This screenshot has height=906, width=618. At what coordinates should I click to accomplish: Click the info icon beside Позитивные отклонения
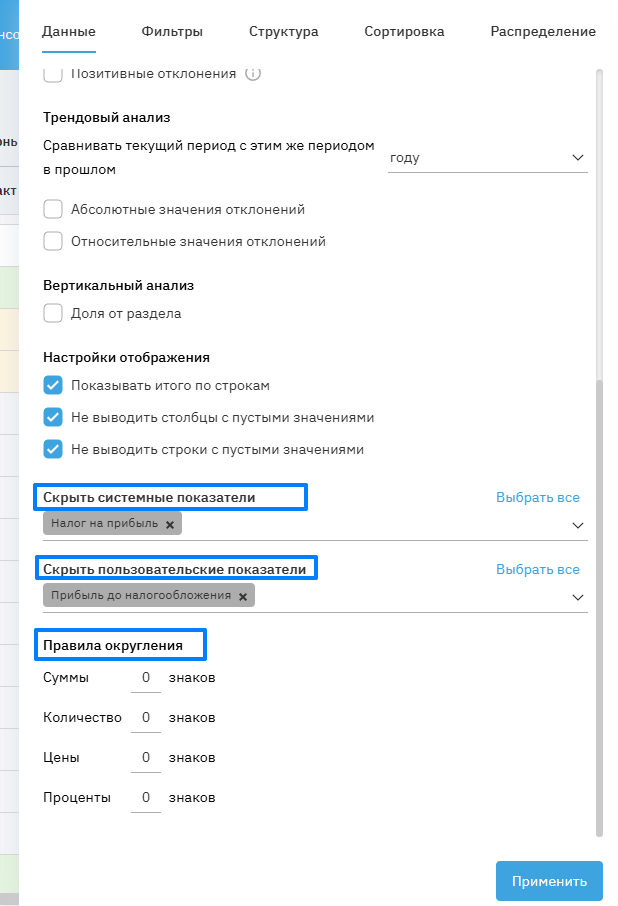coord(253,73)
